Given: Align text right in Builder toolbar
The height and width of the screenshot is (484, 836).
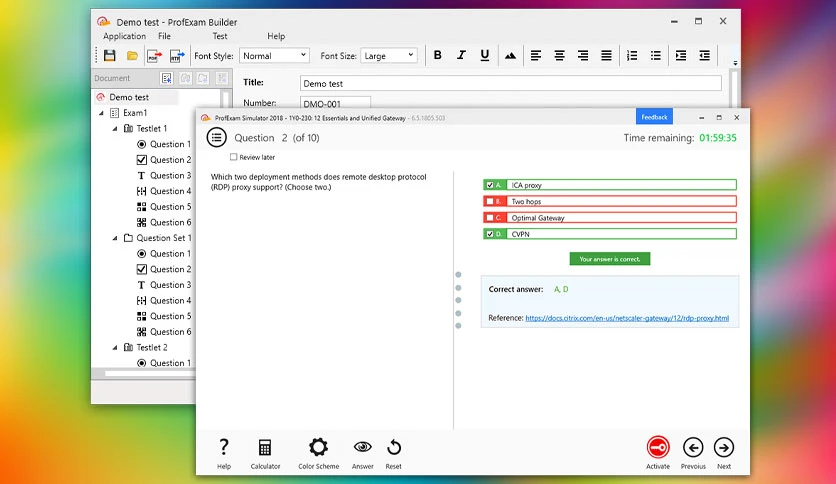Looking at the screenshot, I should pos(583,55).
